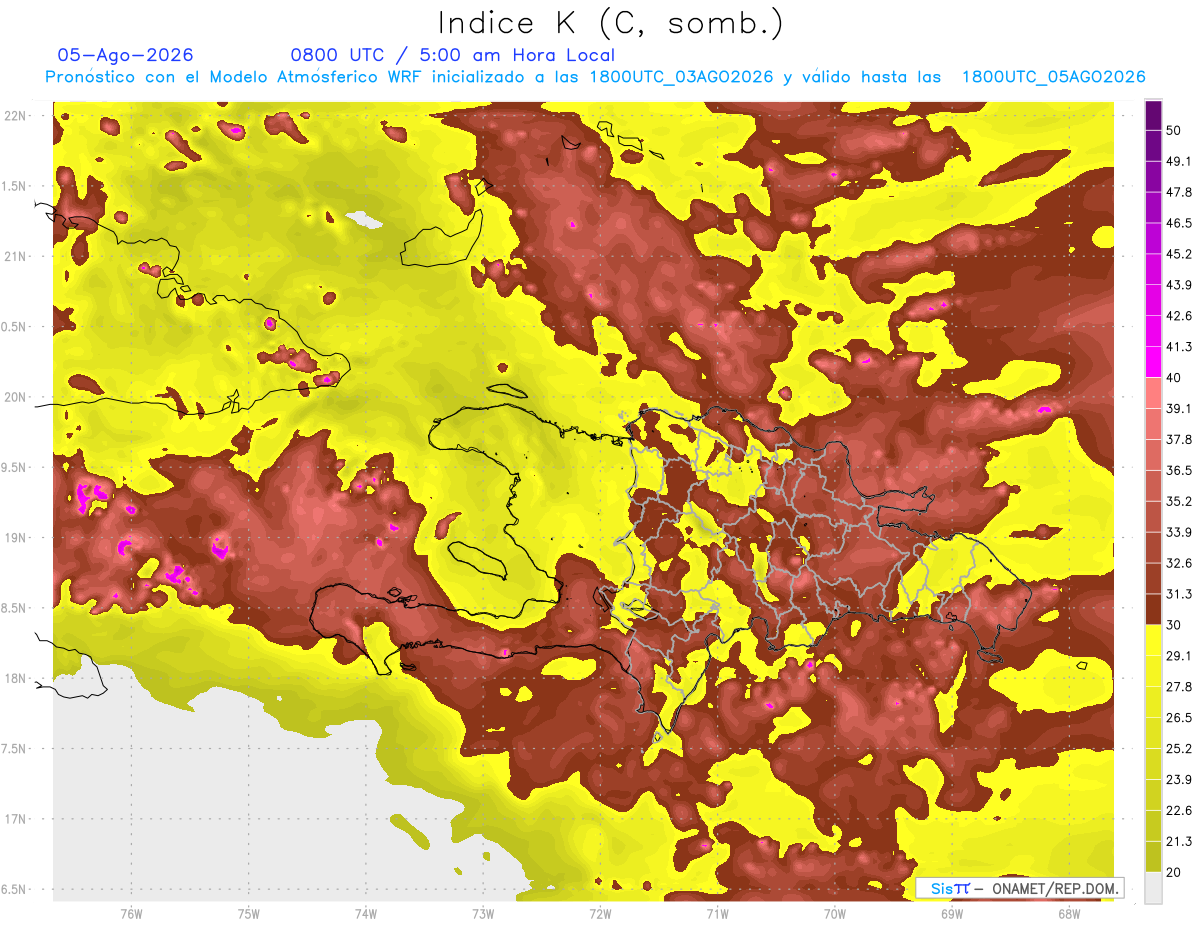Click the colorbar value '25.2'

[x=1178, y=749]
